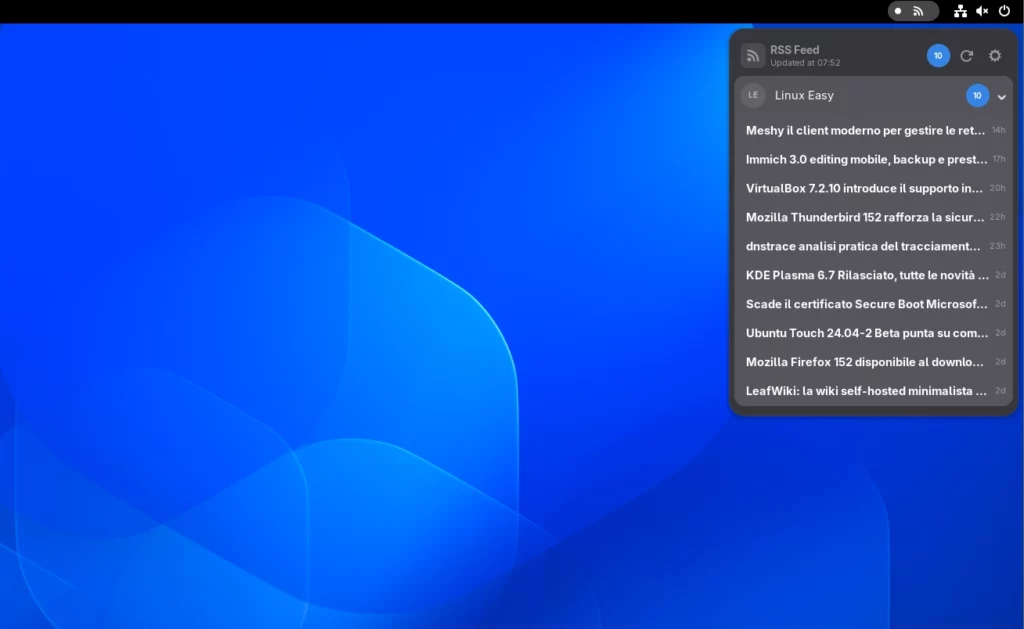
Task: Open article 'Mozilla Firefox 152 disponibile al downlo...'
Action: click(874, 362)
